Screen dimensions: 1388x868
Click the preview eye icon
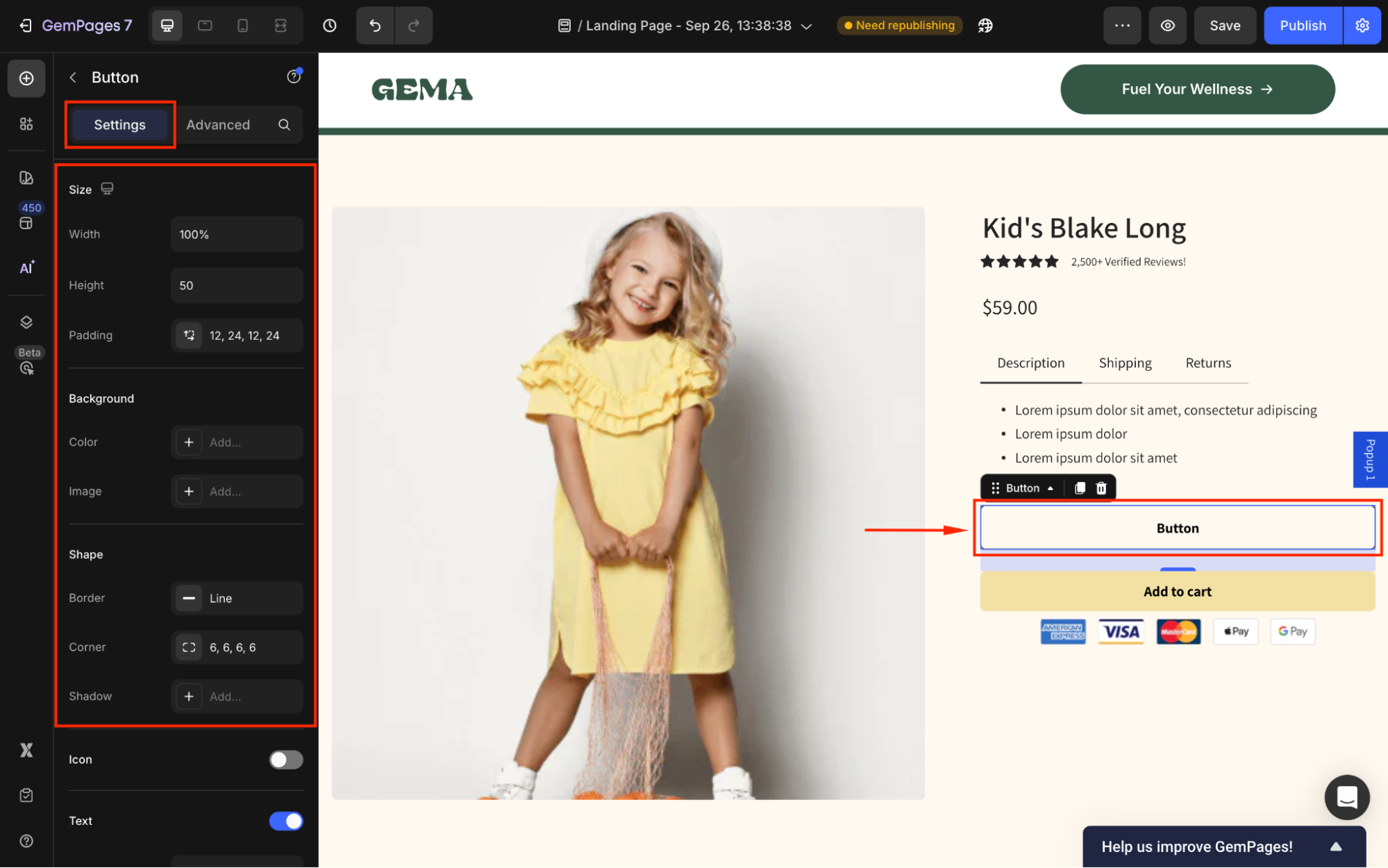1168,26
